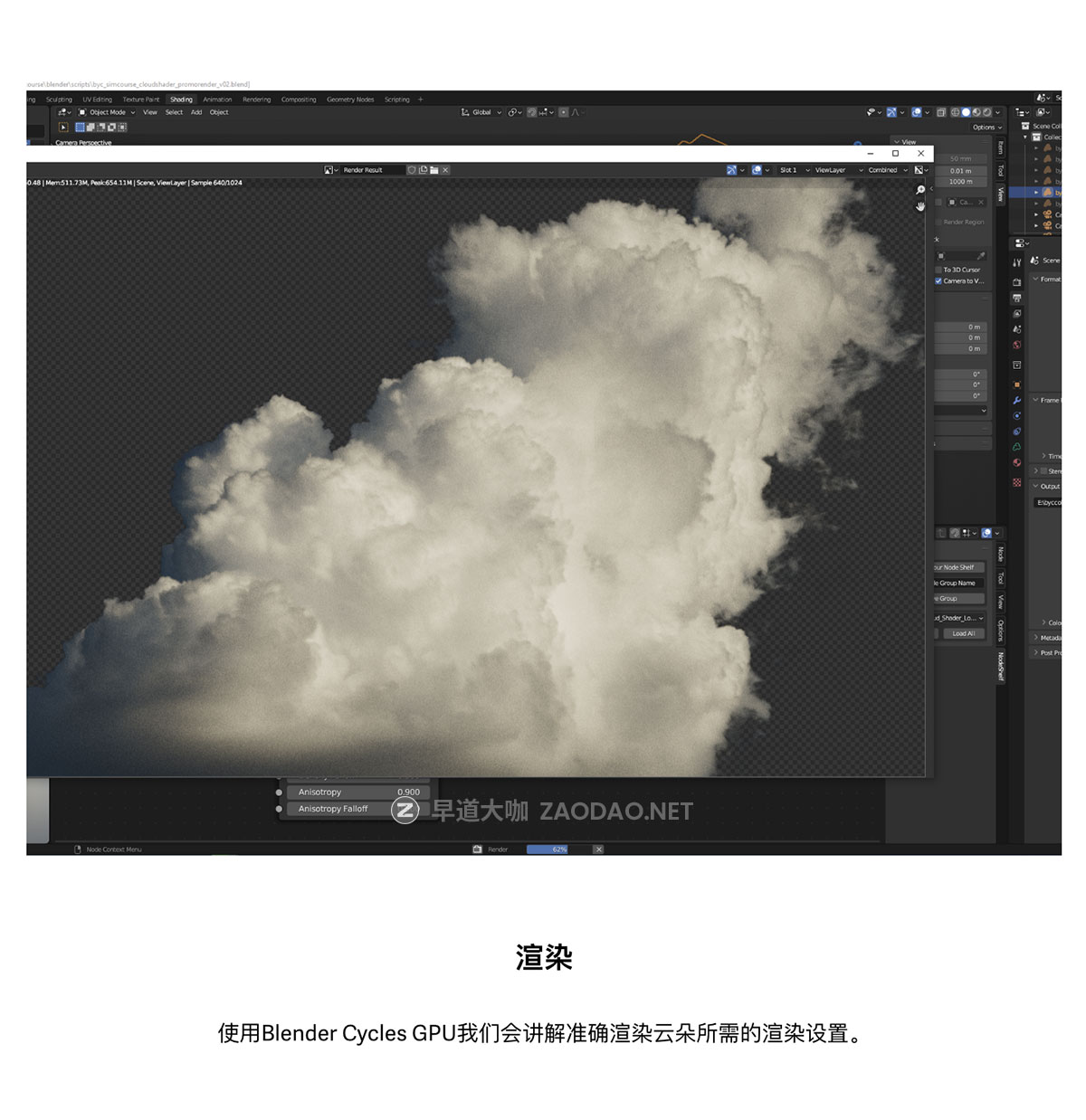Enable the Camera to View checkbox

click(938, 280)
